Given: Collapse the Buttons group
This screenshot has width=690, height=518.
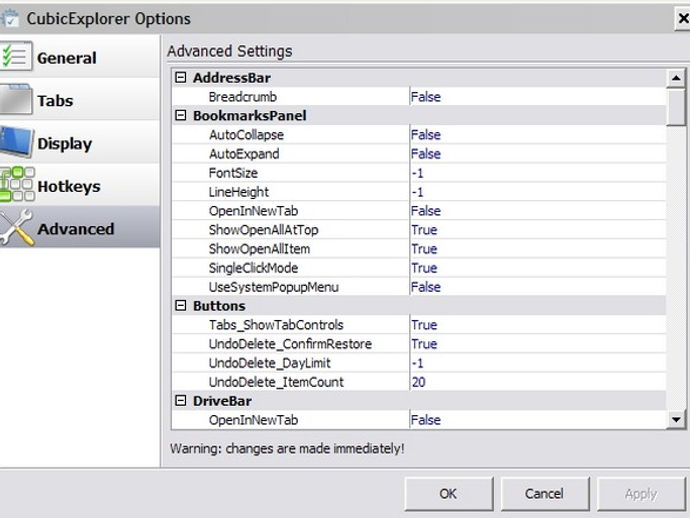Looking at the screenshot, I should tap(180, 306).
